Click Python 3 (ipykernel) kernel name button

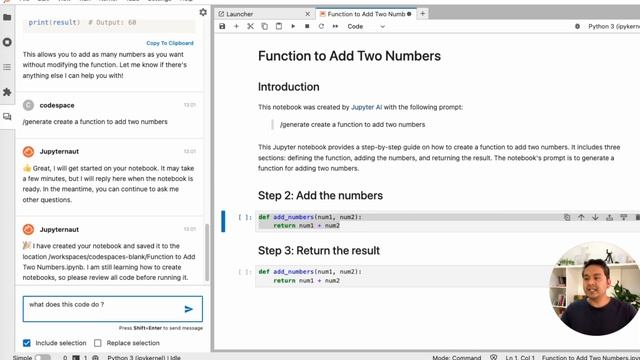[x=613, y=26]
